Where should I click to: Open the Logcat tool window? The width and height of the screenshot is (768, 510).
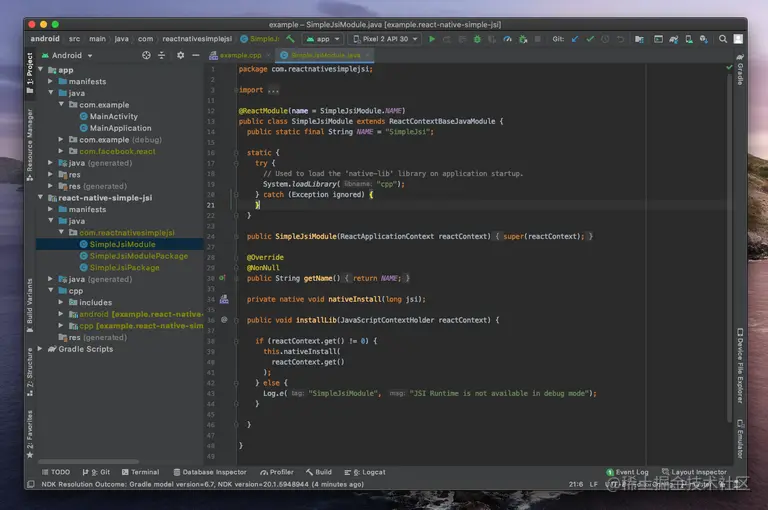[365, 472]
